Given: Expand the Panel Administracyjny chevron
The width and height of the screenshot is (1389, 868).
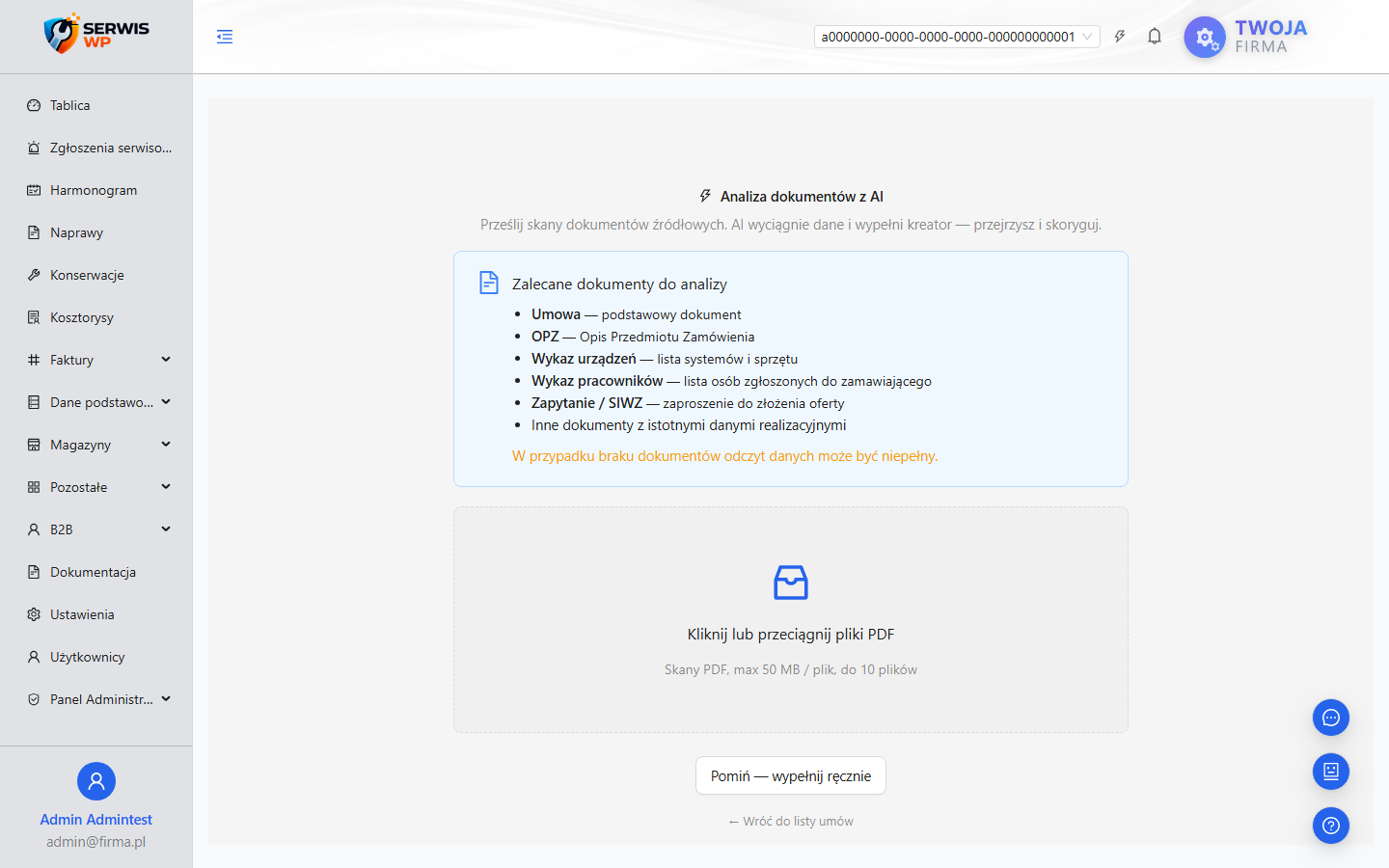Looking at the screenshot, I should pyautogui.click(x=166, y=698).
